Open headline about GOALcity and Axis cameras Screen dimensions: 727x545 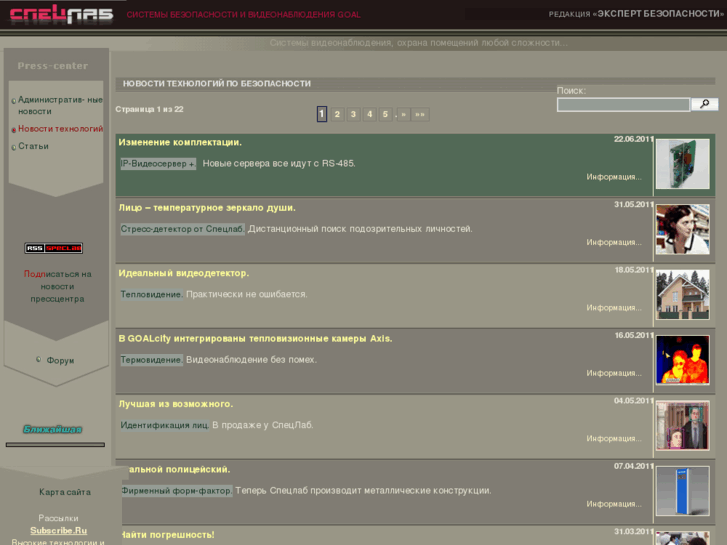tap(255, 339)
